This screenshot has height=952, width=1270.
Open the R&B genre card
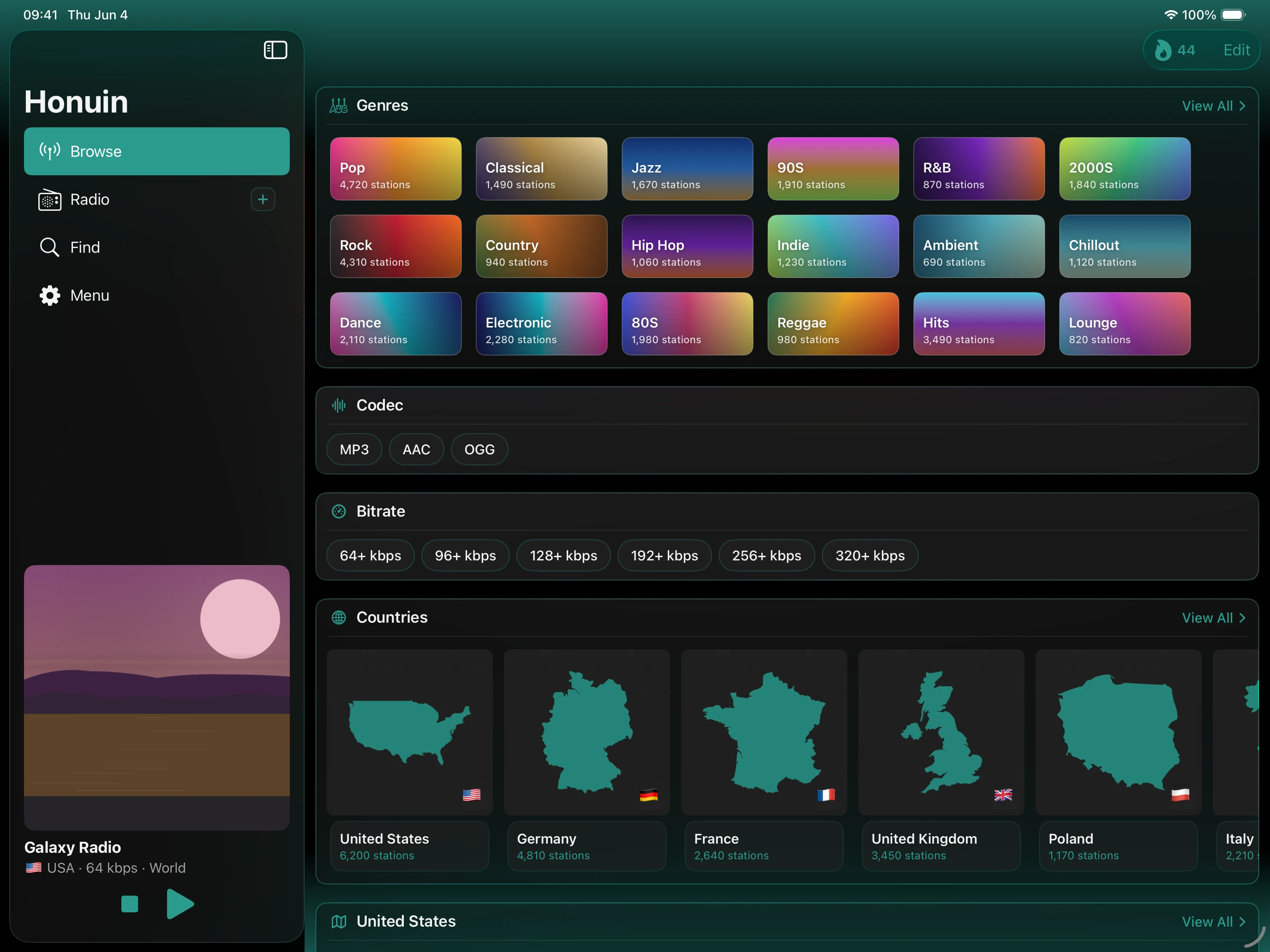[x=979, y=169]
